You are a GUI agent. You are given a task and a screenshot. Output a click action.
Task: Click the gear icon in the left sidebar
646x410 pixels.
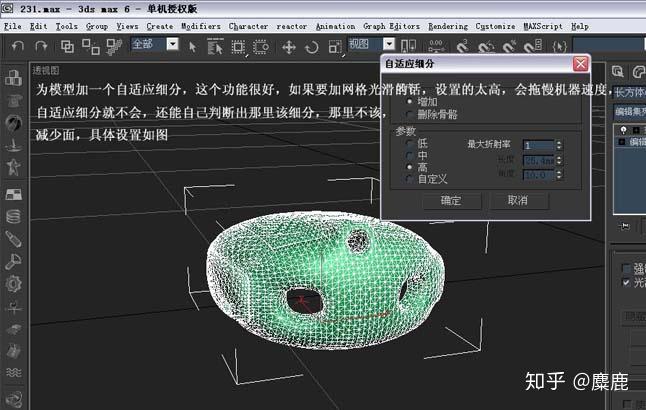tap(13, 284)
